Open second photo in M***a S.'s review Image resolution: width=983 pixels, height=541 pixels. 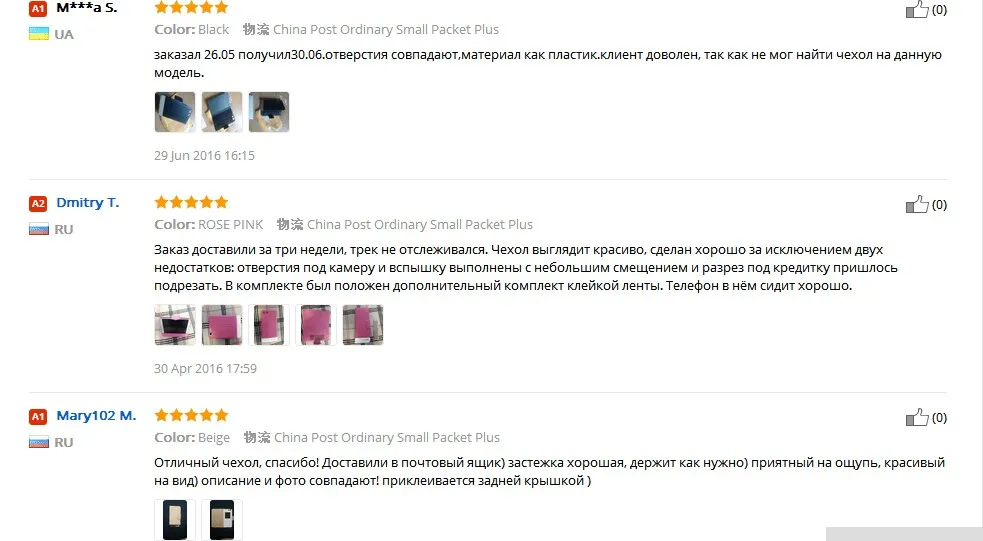pyautogui.click(x=222, y=112)
